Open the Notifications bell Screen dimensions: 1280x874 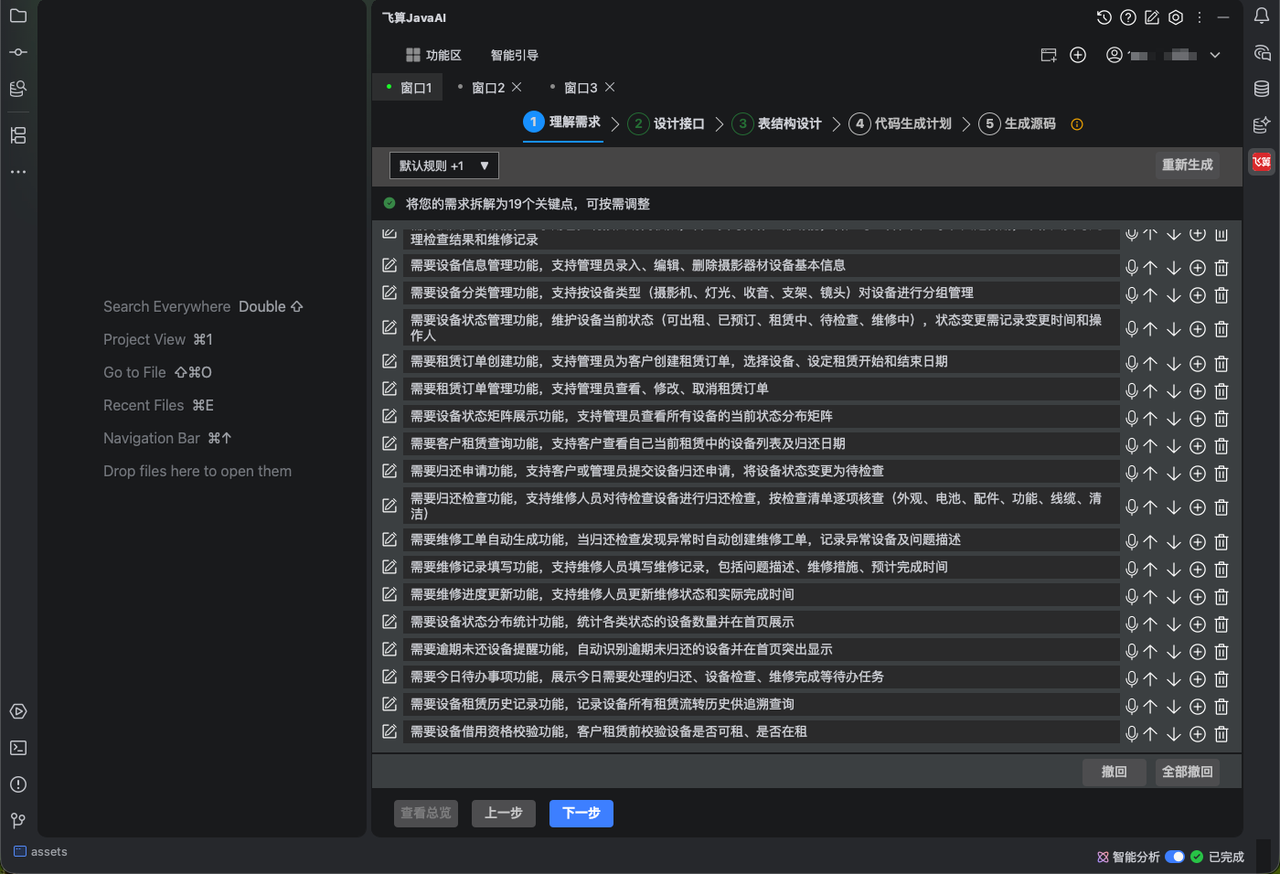[1262, 16]
